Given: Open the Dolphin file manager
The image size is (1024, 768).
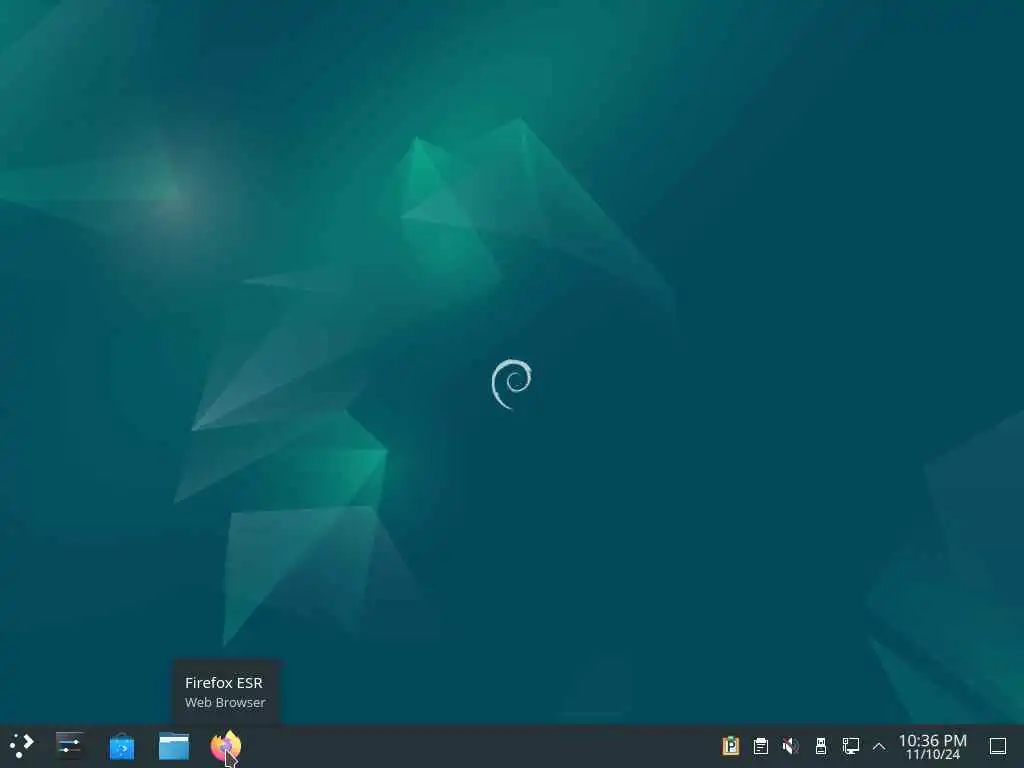Looking at the screenshot, I should [174, 746].
